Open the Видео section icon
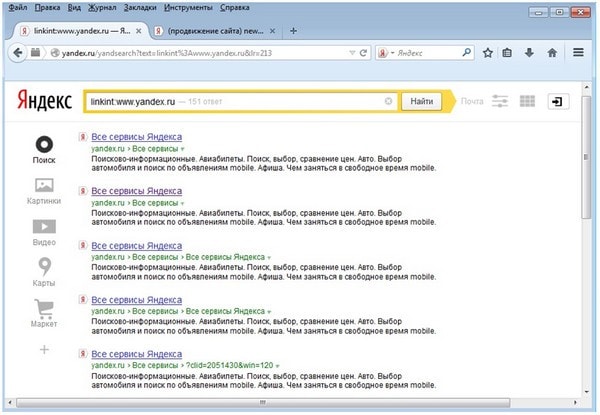This screenshot has width=600, height=415. click(x=44, y=226)
